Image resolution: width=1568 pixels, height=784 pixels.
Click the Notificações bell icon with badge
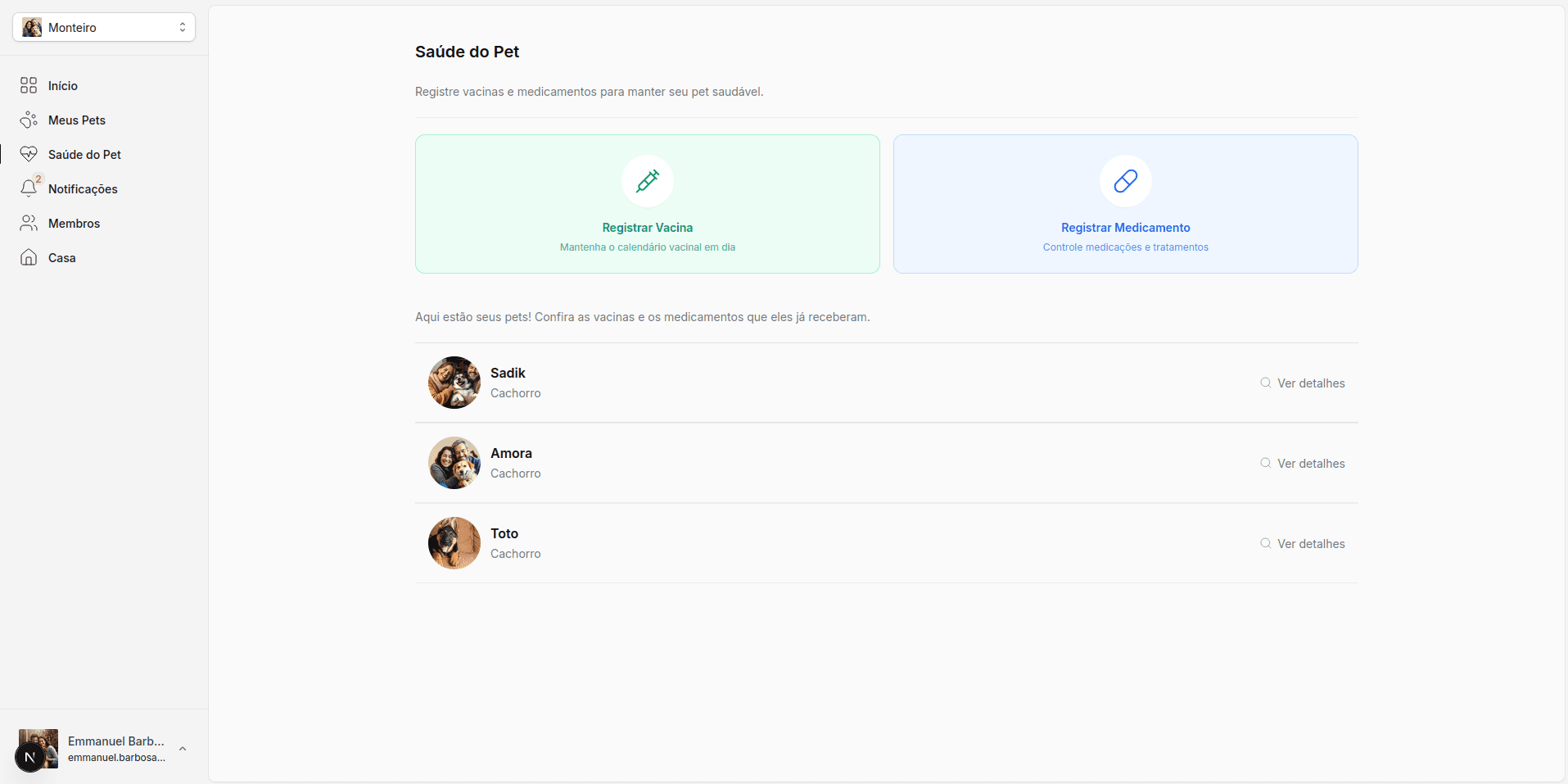pyautogui.click(x=29, y=188)
